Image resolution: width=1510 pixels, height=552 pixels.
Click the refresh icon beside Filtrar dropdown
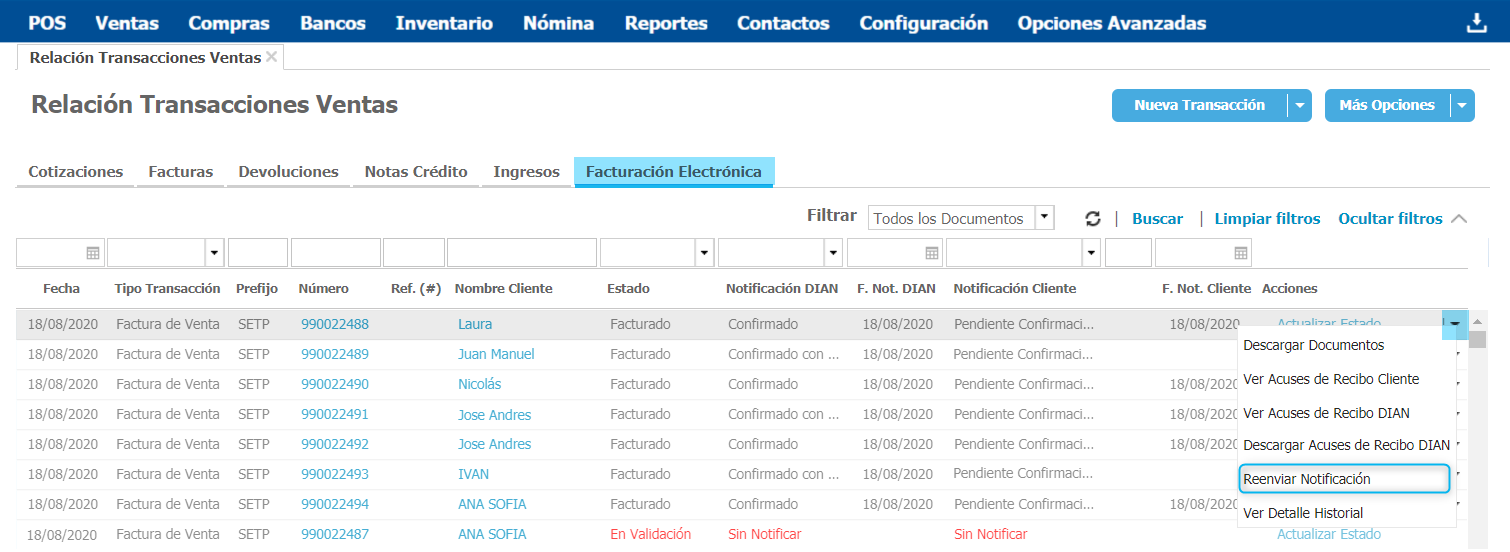[1093, 219]
